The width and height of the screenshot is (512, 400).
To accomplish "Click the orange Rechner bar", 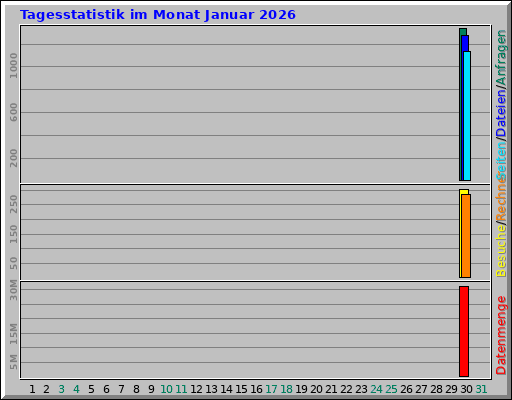I will [x=466, y=236].
